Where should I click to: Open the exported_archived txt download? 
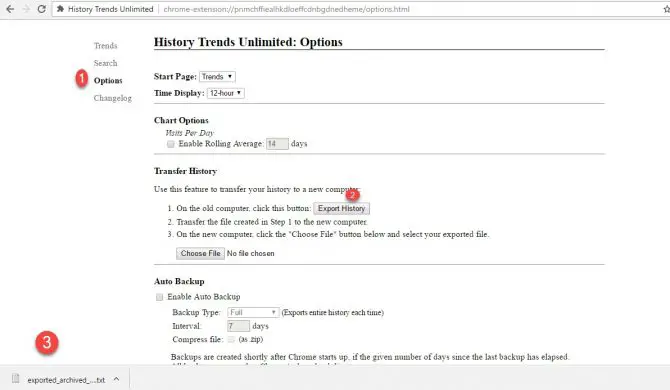coord(66,380)
